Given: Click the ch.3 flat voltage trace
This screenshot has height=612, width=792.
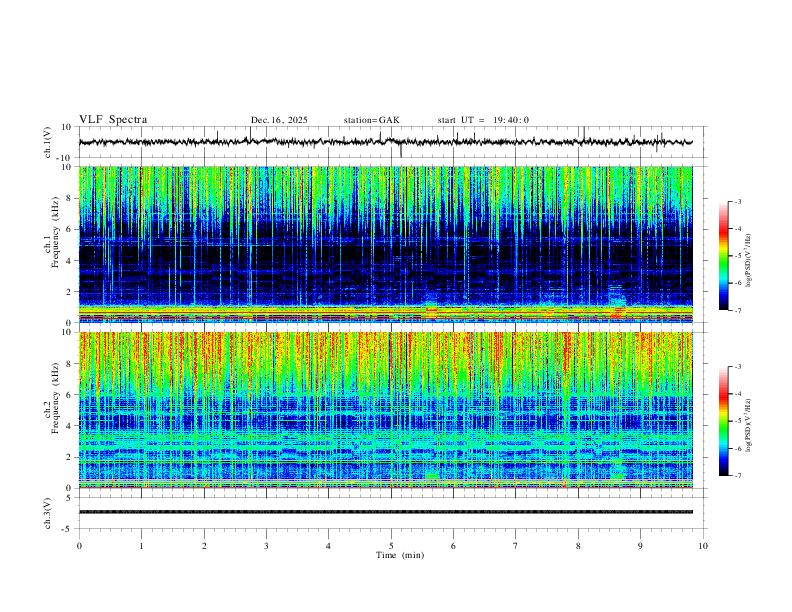Looking at the screenshot, I should [x=385, y=512].
